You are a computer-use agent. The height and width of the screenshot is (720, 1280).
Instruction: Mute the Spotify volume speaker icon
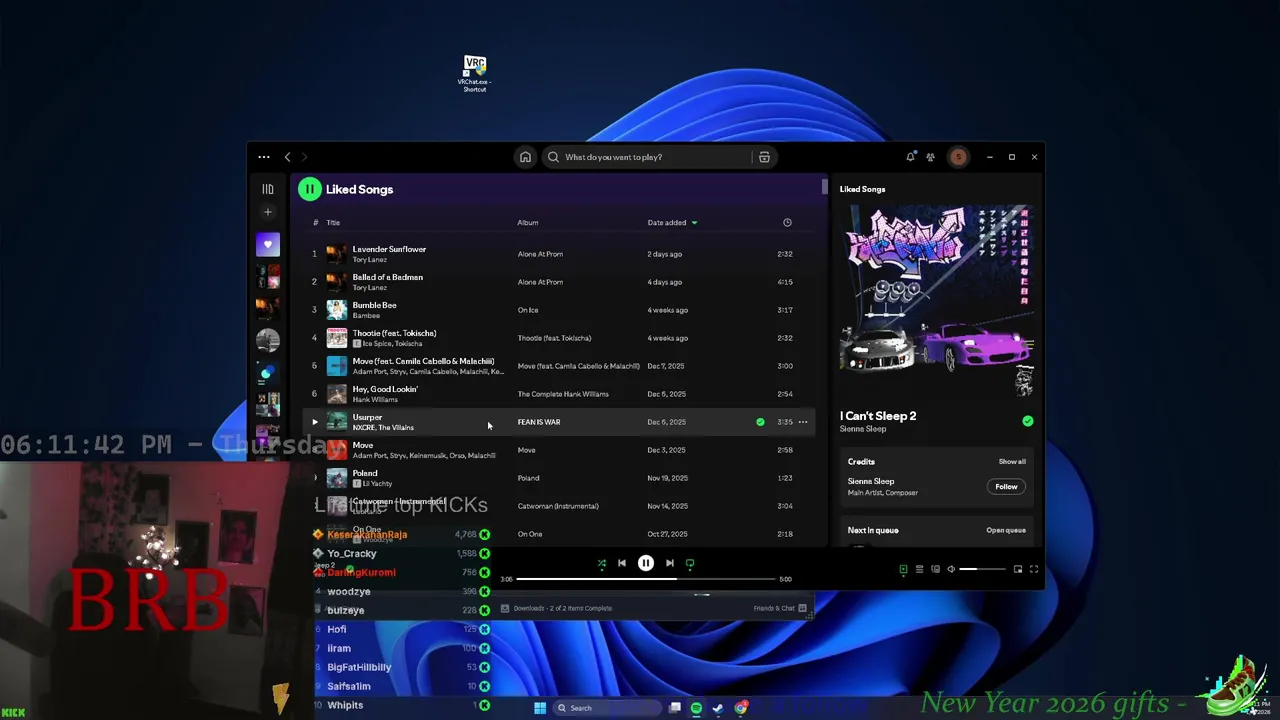[951, 569]
